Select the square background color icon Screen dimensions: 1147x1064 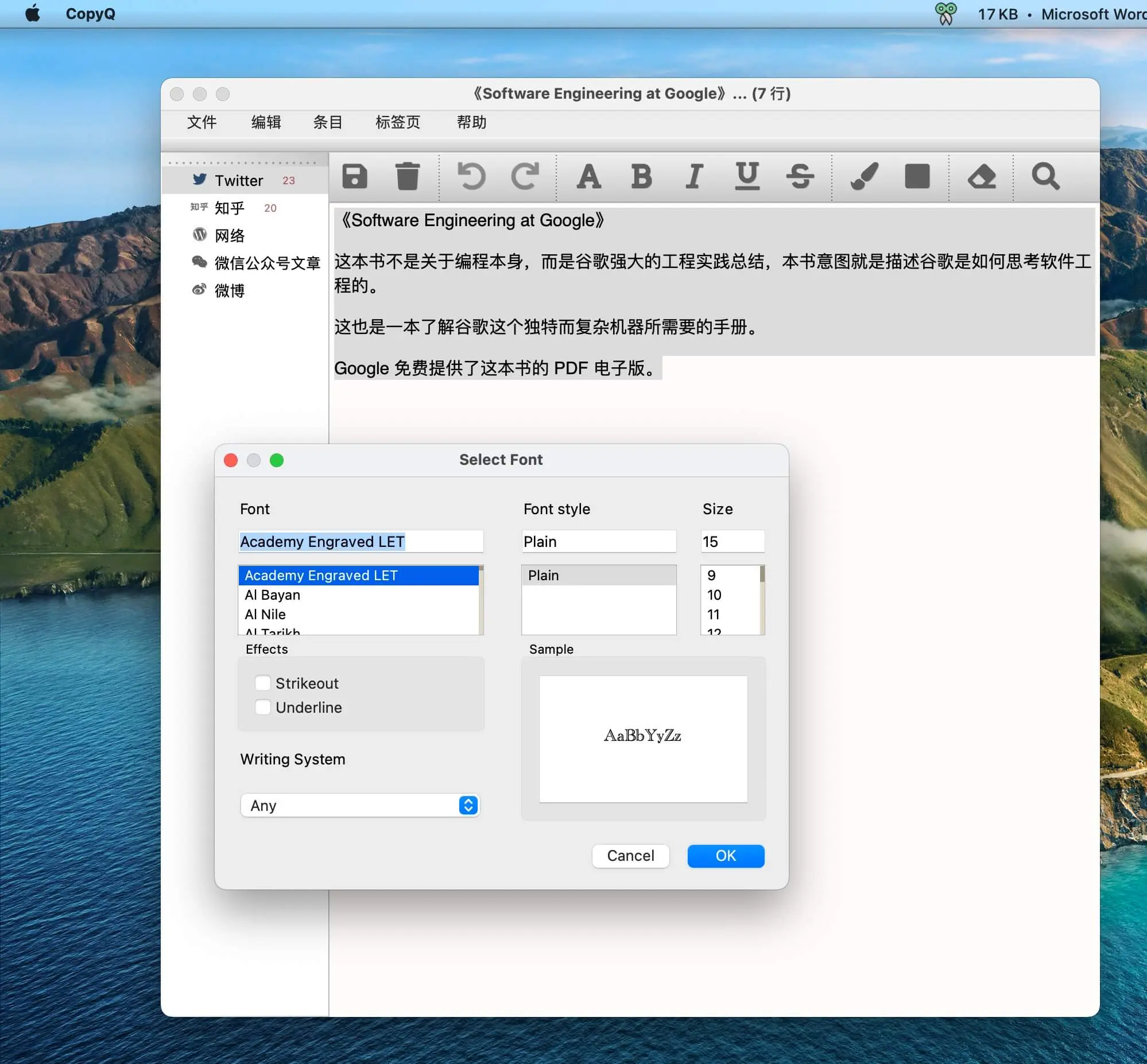pyautogui.click(x=917, y=176)
